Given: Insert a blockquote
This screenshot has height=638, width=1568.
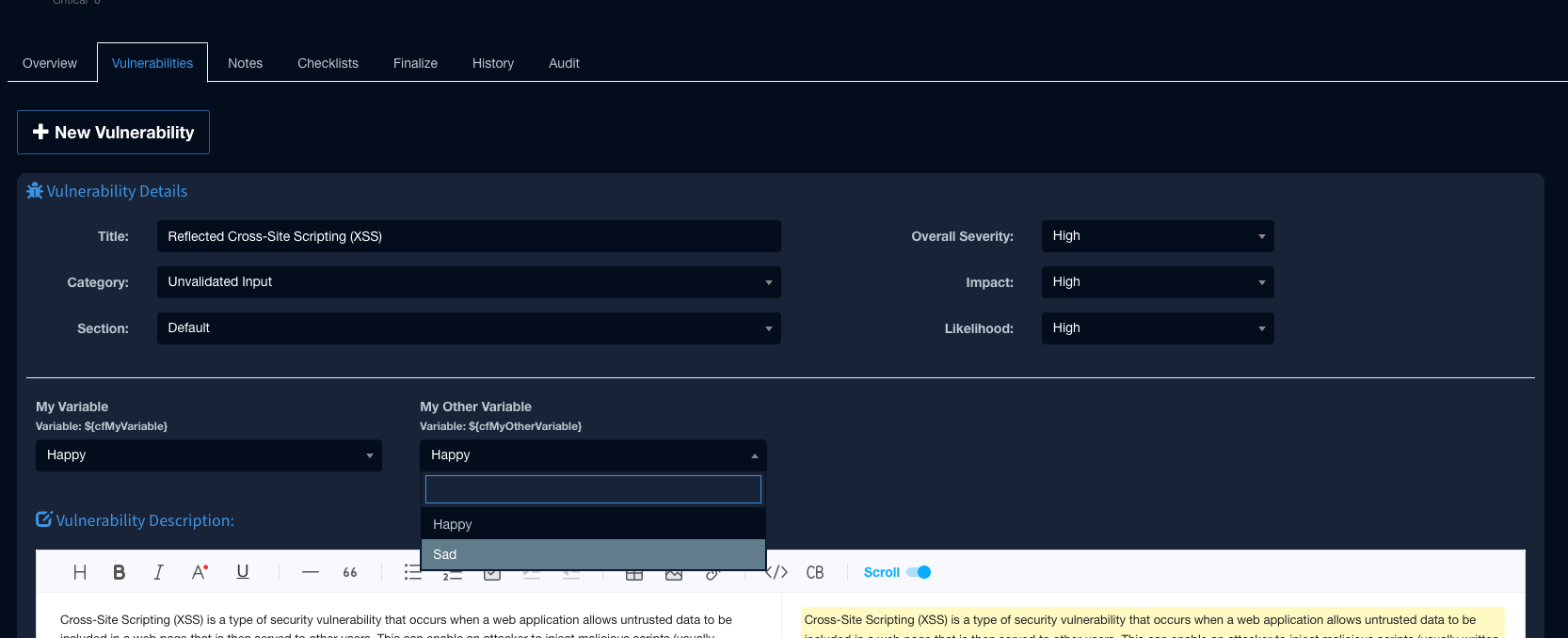Looking at the screenshot, I should [350, 572].
